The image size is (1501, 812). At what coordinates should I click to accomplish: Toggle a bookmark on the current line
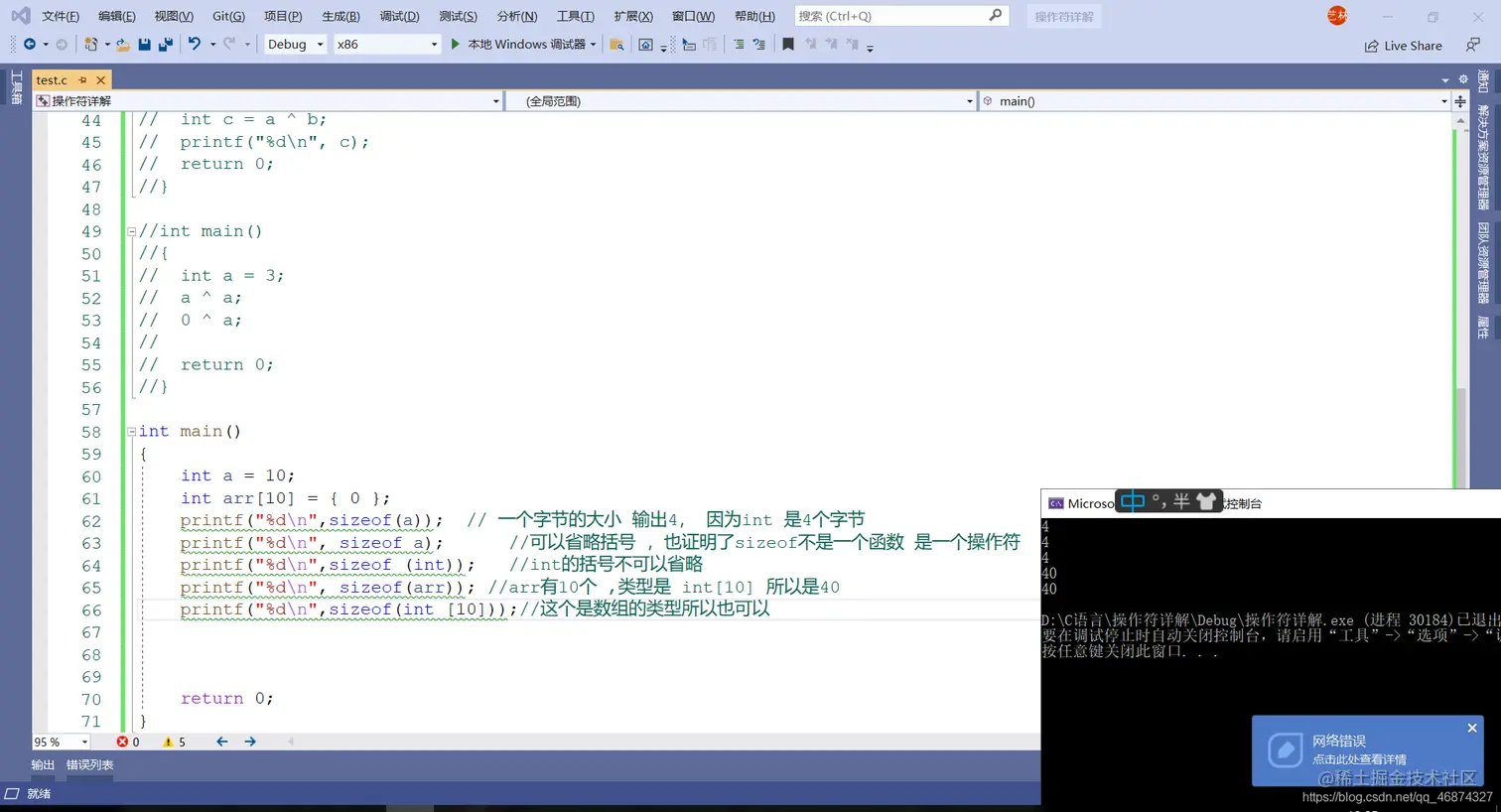[x=788, y=45]
